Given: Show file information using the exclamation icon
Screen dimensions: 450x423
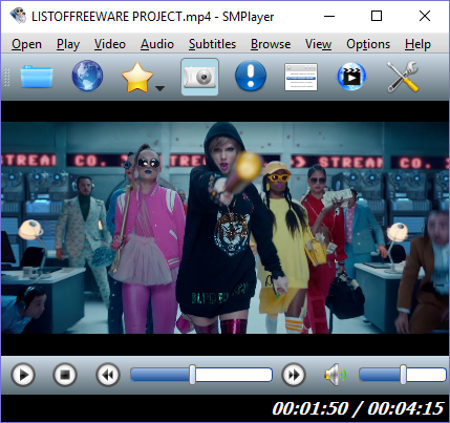Looking at the screenshot, I should tap(251, 76).
